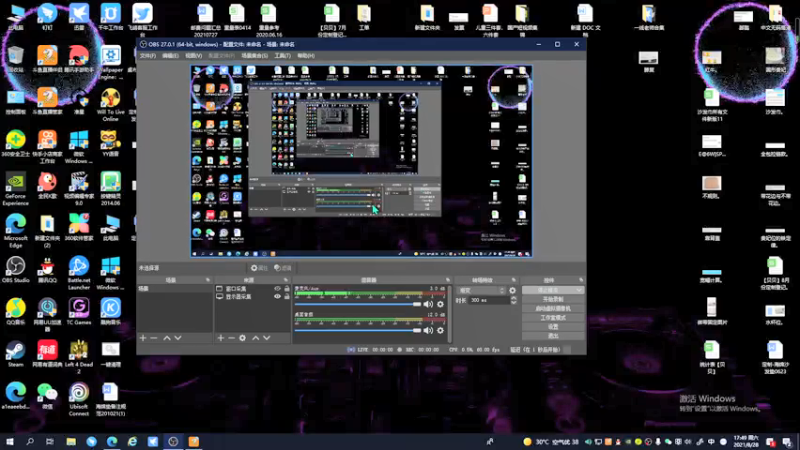This screenshot has width=800, height=450.
Task: Open Left 4 Dead 2 desktop shortcut
Action: [79, 357]
